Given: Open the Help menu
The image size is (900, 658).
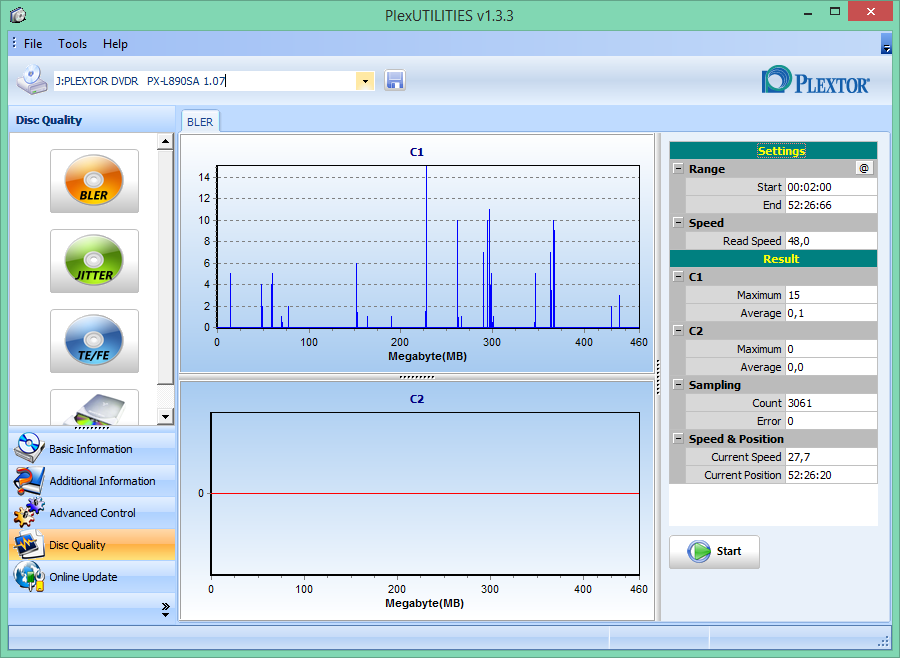Looking at the screenshot, I should point(115,44).
